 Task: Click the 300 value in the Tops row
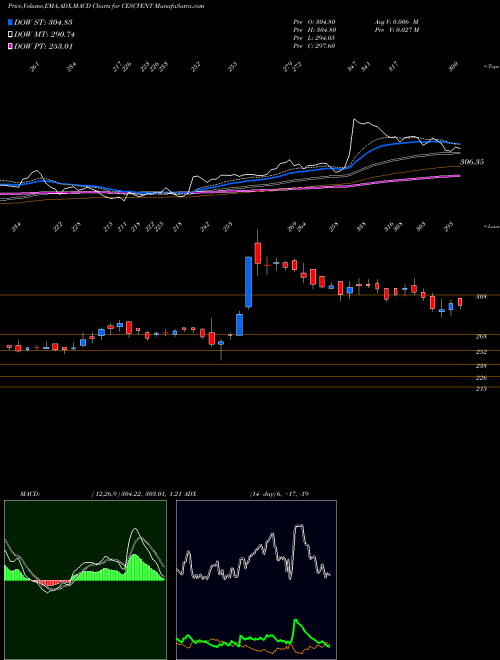point(453,67)
